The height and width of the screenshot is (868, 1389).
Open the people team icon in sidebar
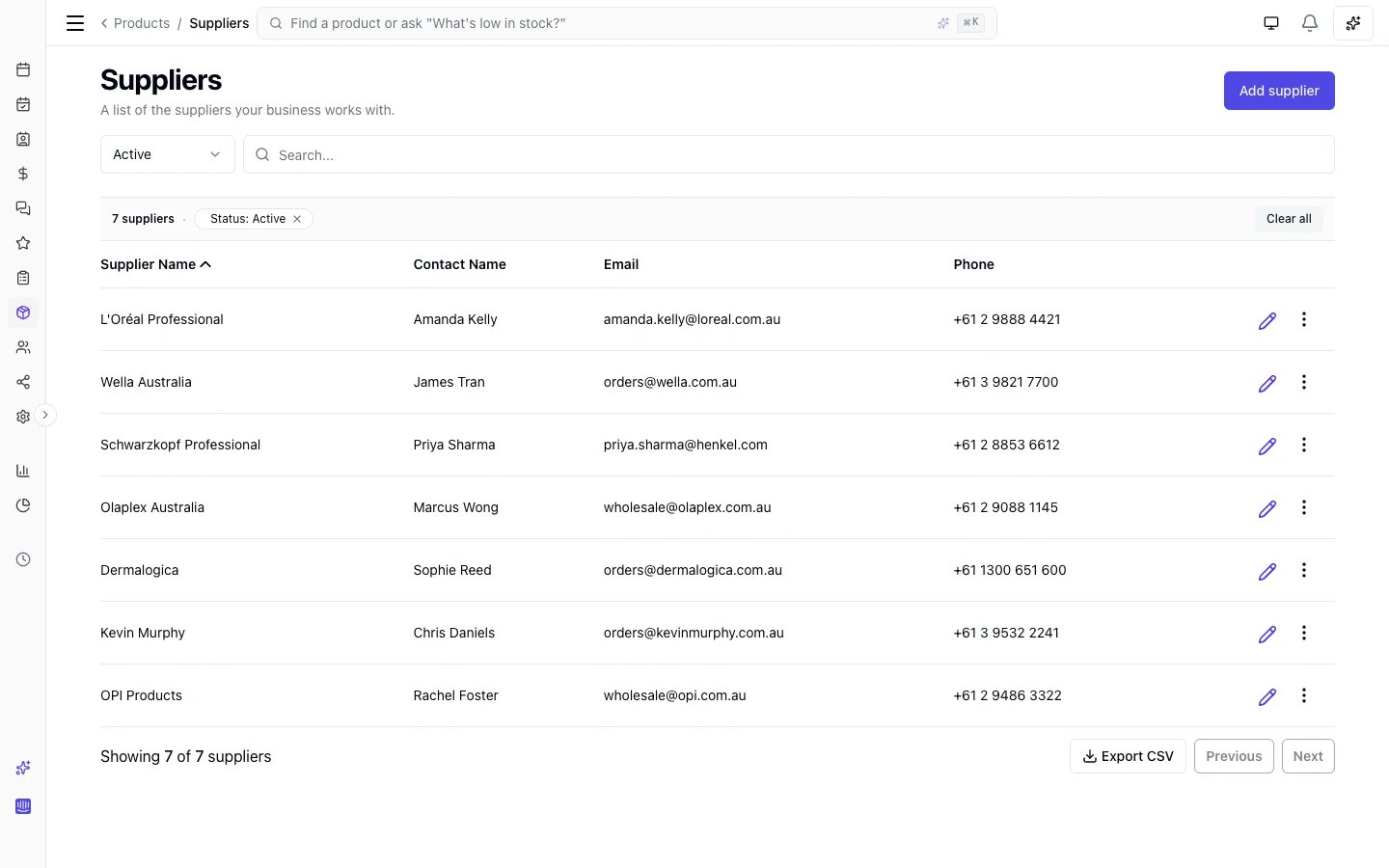tap(23, 347)
